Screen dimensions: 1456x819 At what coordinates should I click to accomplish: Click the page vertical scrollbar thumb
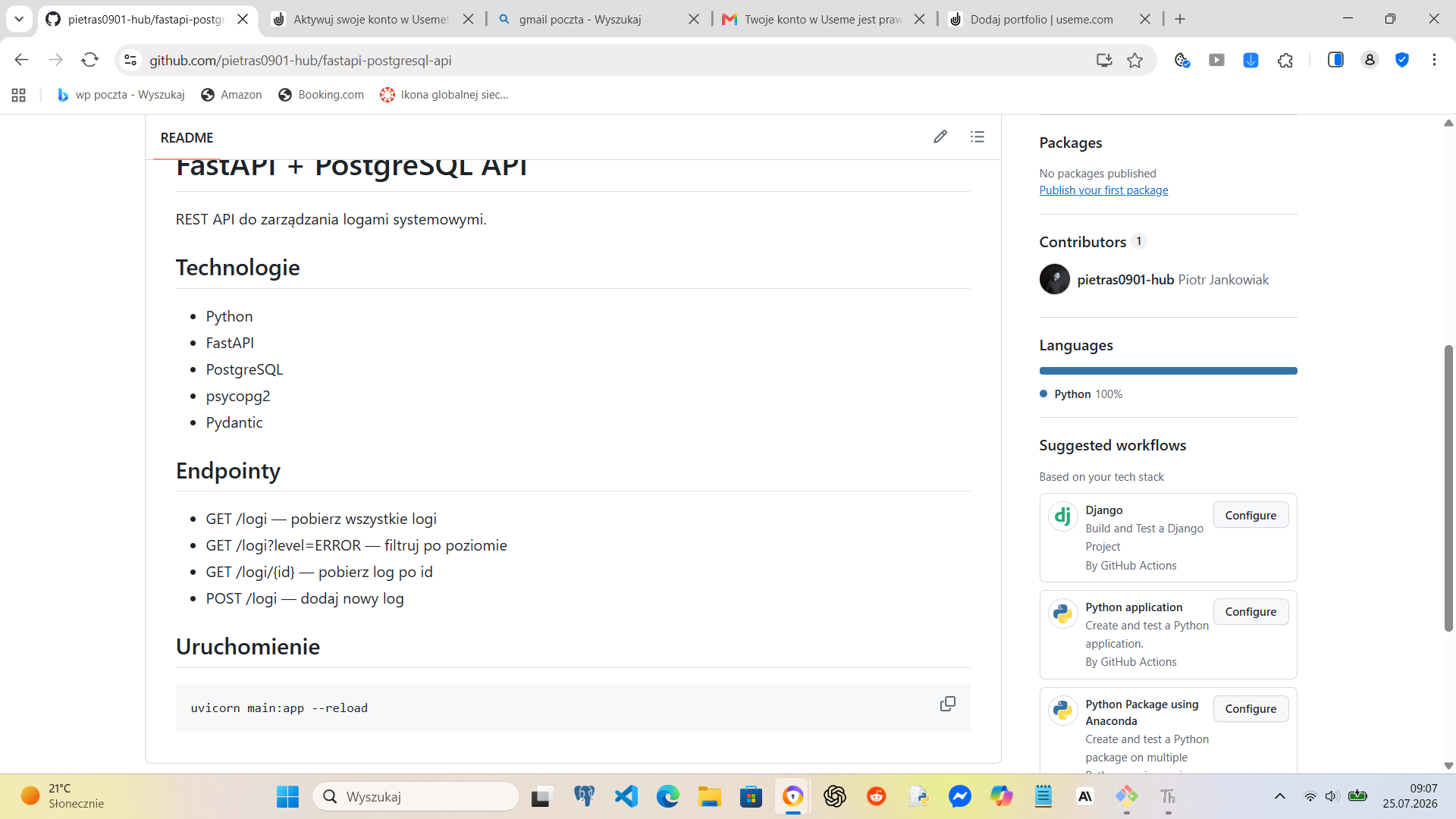(x=1448, y=488)
